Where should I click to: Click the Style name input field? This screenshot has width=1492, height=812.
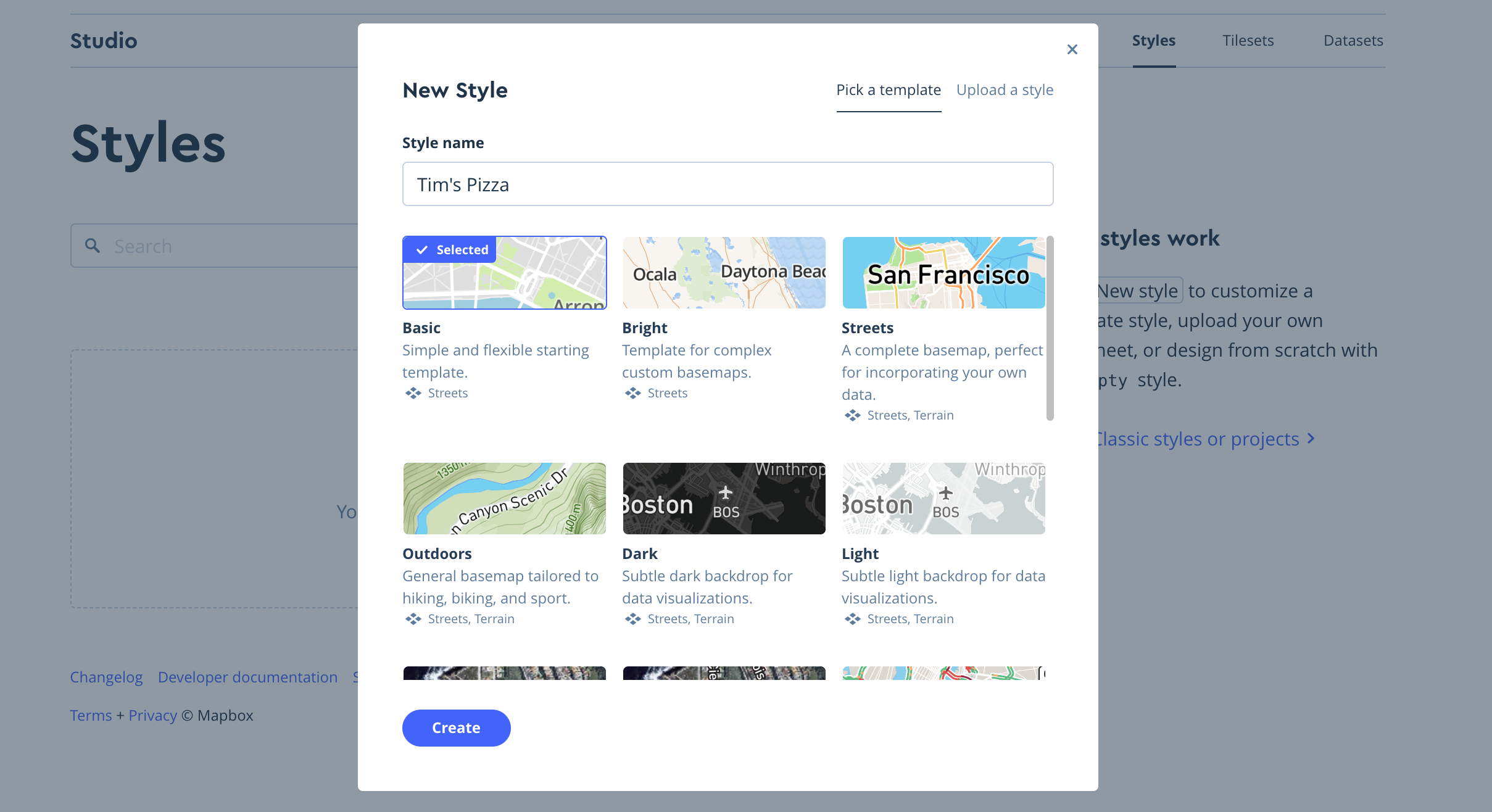727,184
